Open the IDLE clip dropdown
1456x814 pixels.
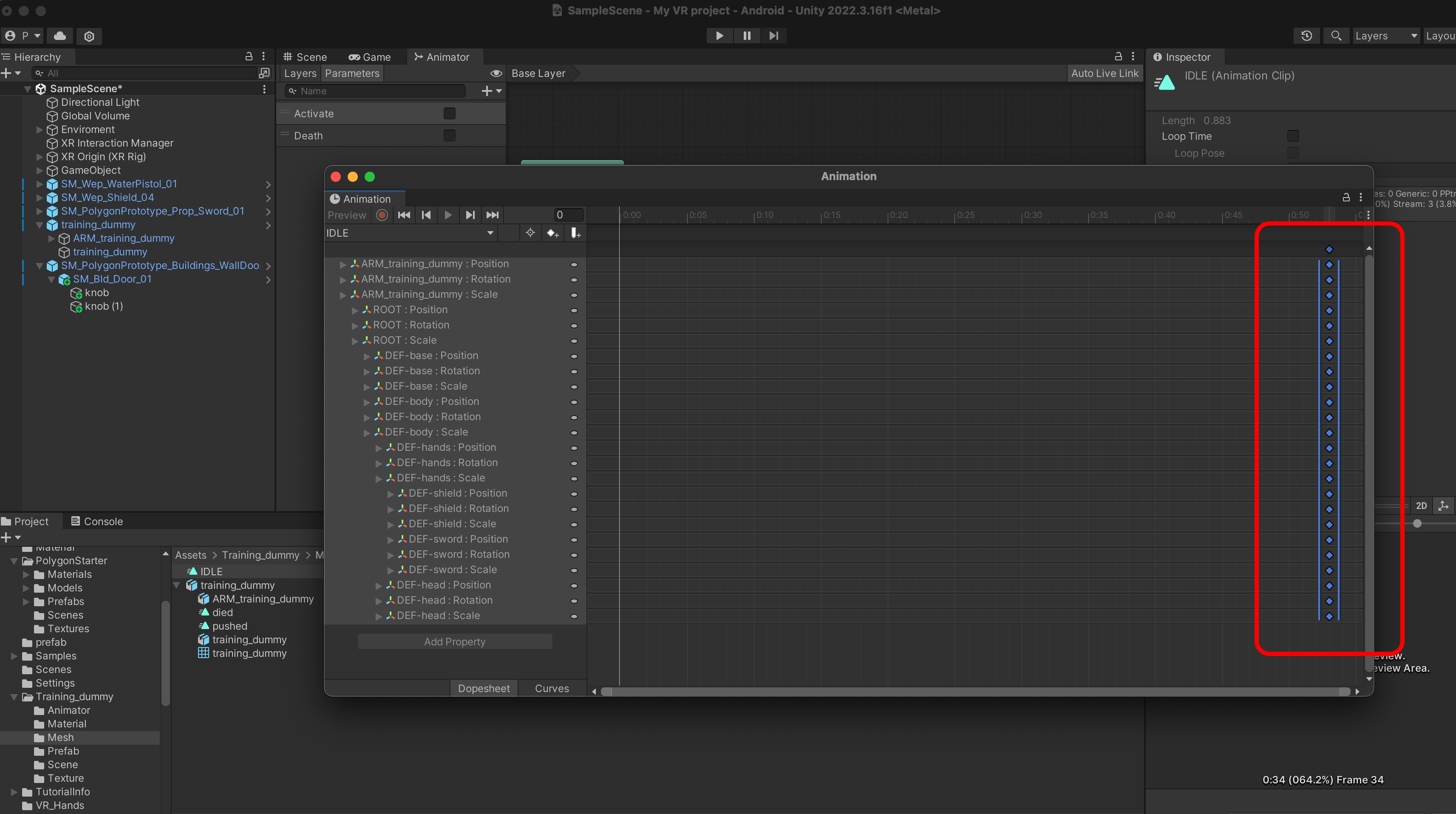(x=410, y=233)
